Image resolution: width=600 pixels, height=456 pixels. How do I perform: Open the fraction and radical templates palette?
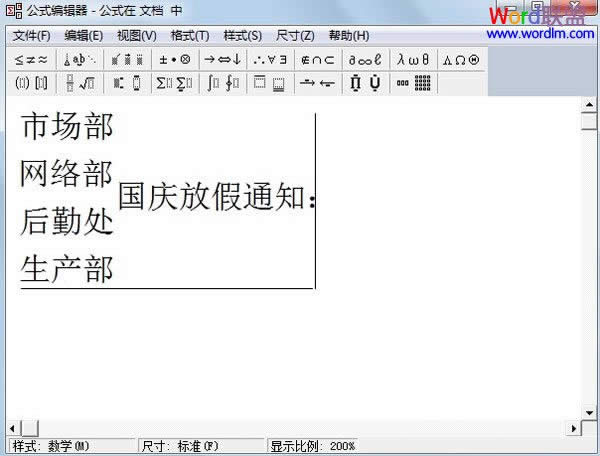click(79, 83)
